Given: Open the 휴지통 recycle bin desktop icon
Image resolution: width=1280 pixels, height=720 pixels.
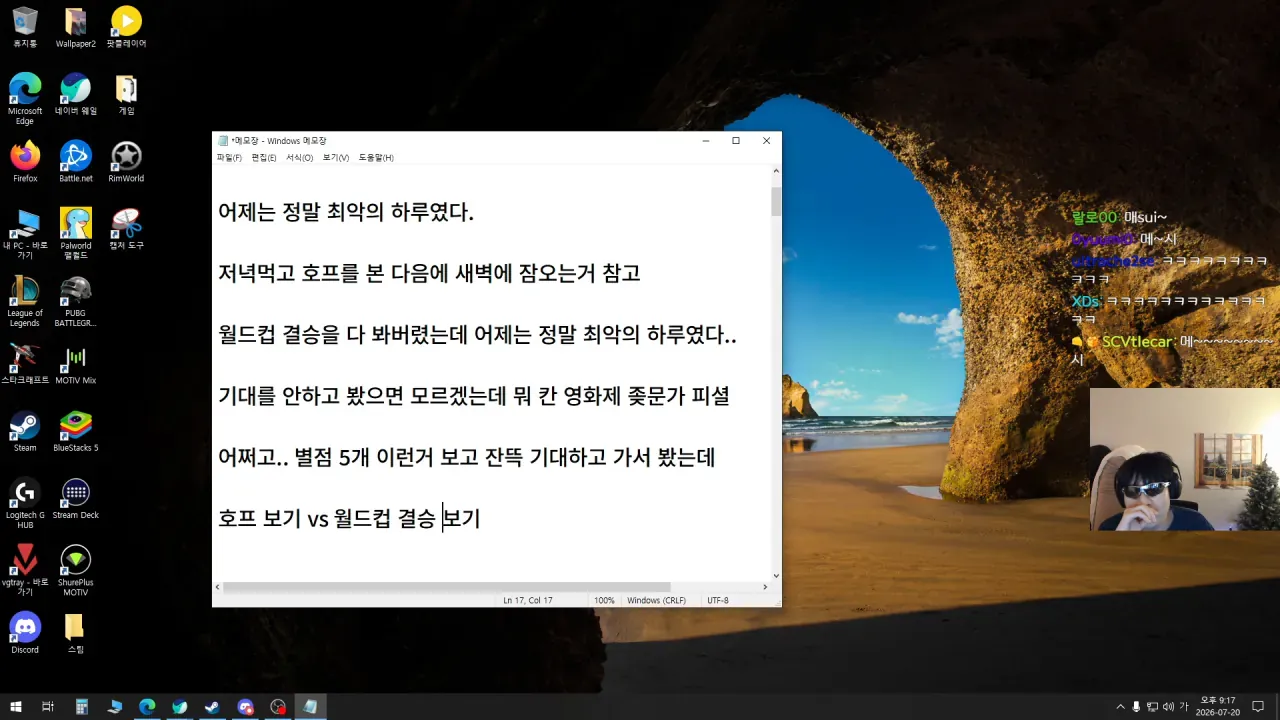Looking at the screenshot, I should [x=25, y=27].
